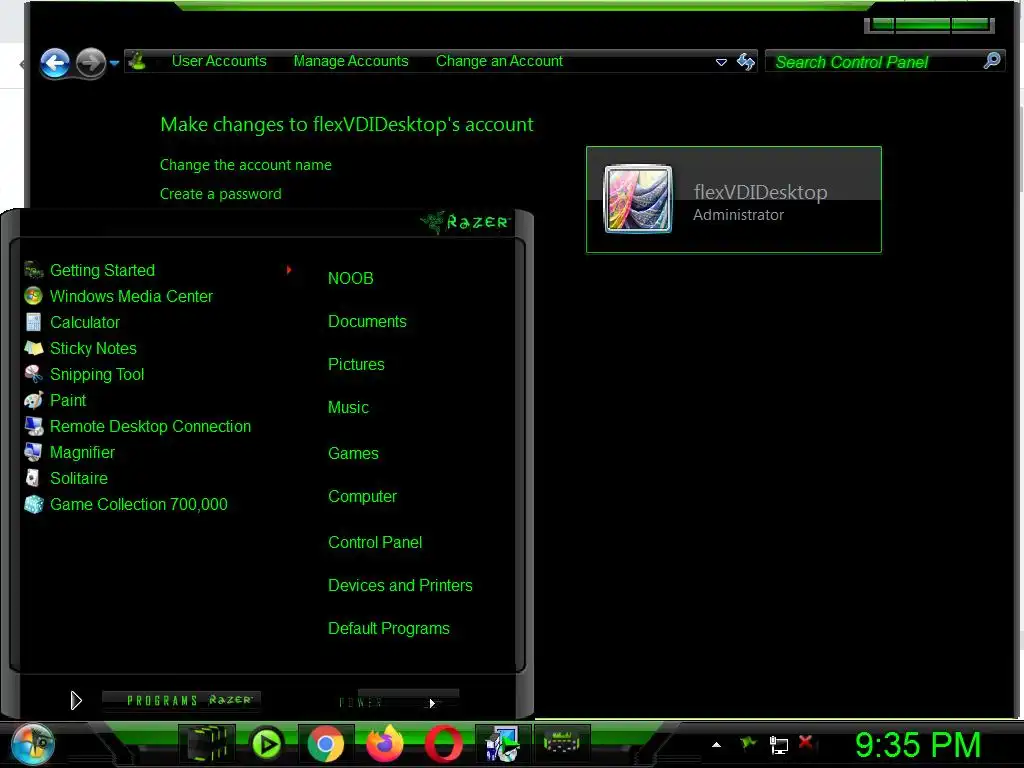This screenshot has height=768, width=1024.
Task: Click the 9:35 PM clock
Action: point(918,744)
